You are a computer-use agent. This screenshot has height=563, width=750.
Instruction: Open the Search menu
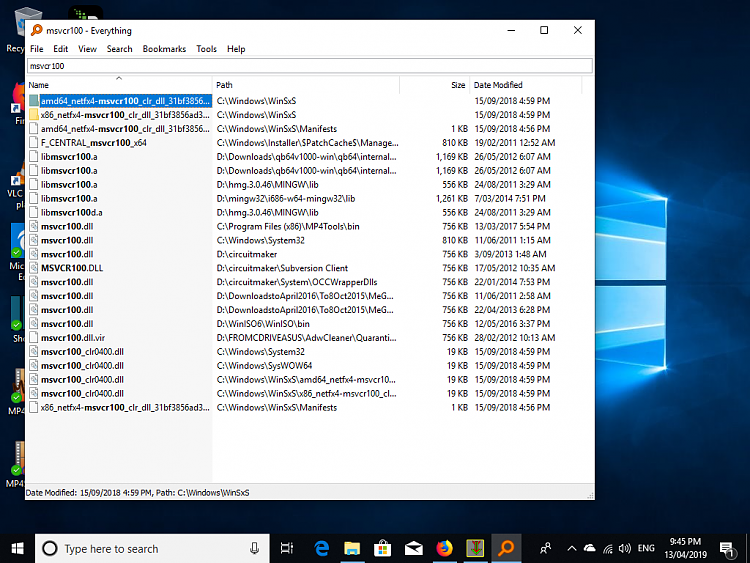coord(119,49)
